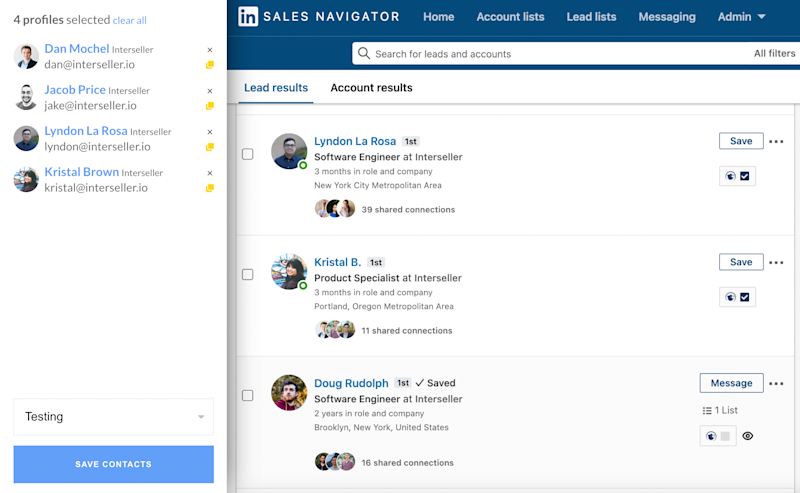Screen dimensions: 800x493
Task: Click 'Software Engineer at Interseller' under Doug Rudolph
Action: pyautogui.click(x=388, y=399)
